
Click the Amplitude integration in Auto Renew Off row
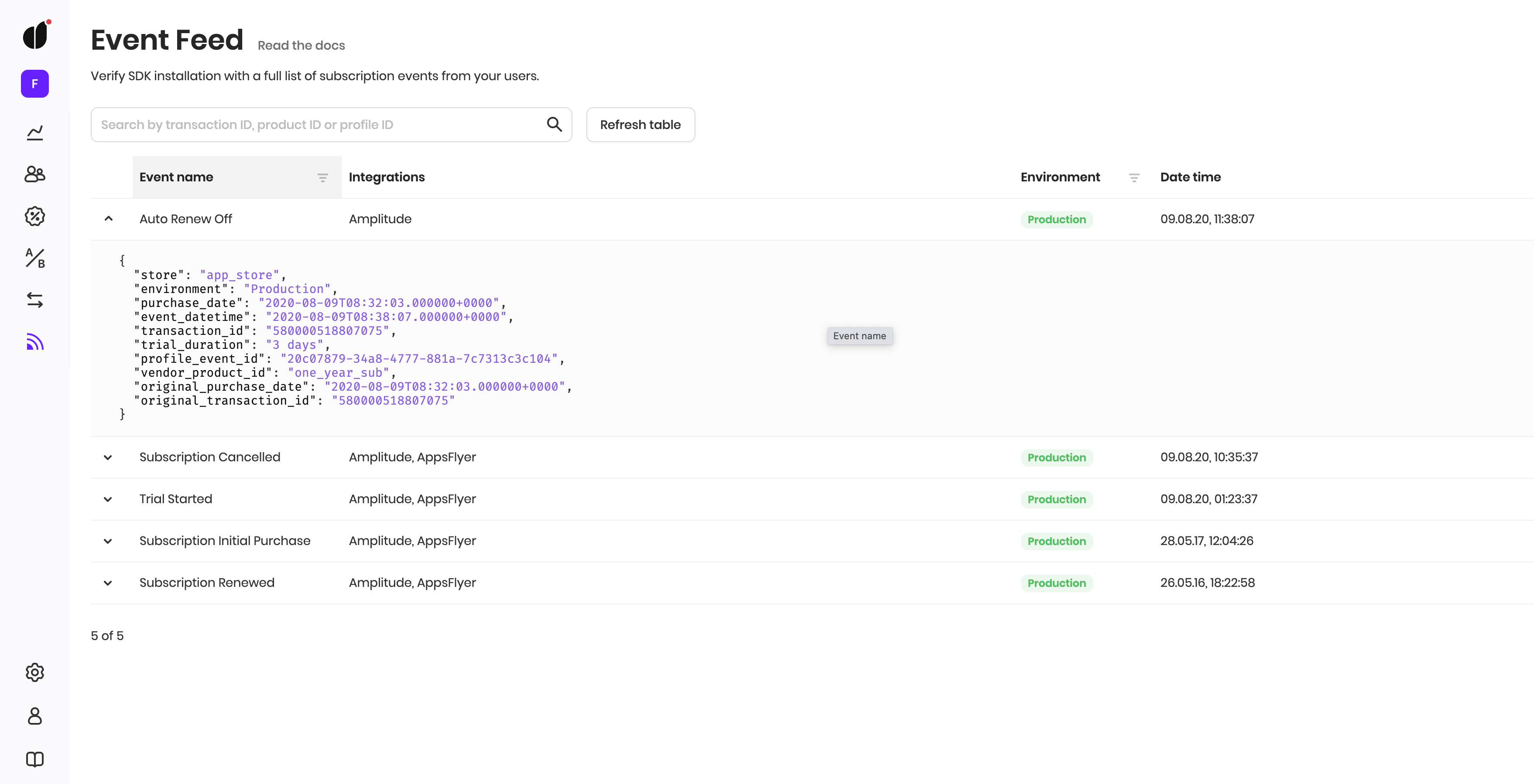(x=380, y=219)
